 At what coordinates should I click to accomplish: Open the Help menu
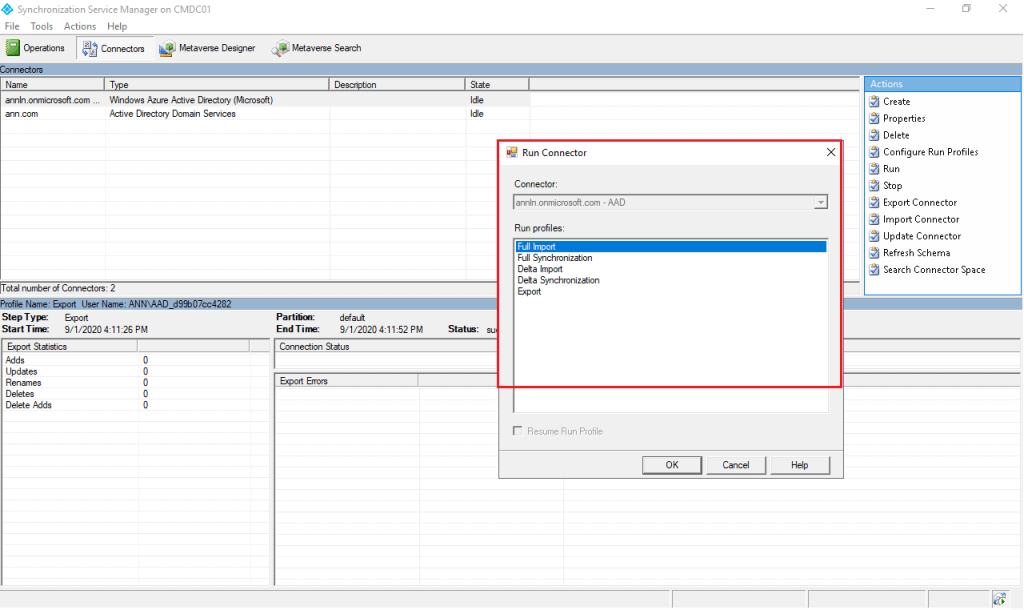coord(117,26)
